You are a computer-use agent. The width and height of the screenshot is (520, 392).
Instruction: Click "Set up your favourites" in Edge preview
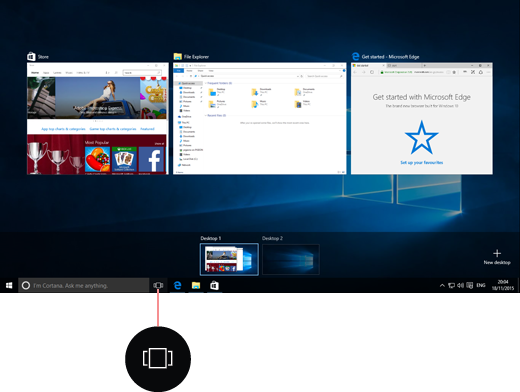pyautogui.click(x=422, y=163)
